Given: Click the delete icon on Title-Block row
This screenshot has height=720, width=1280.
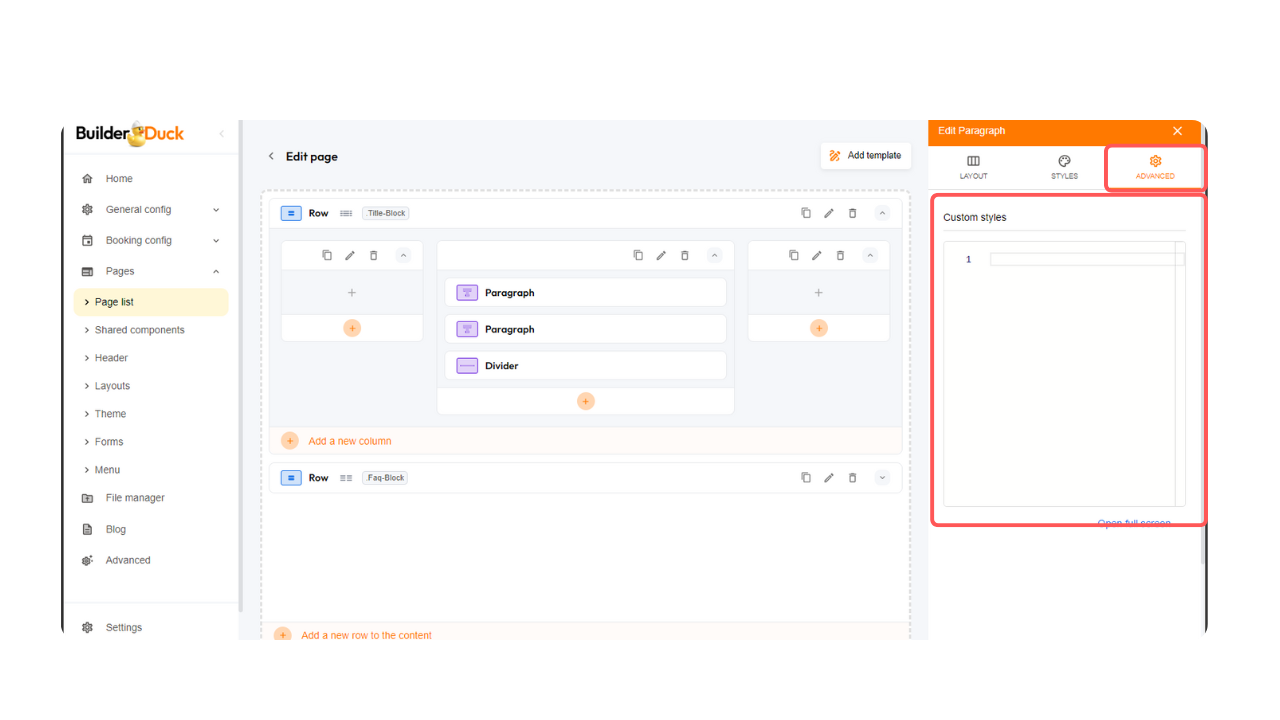Looking at the screenshot, I should point(852,213).
